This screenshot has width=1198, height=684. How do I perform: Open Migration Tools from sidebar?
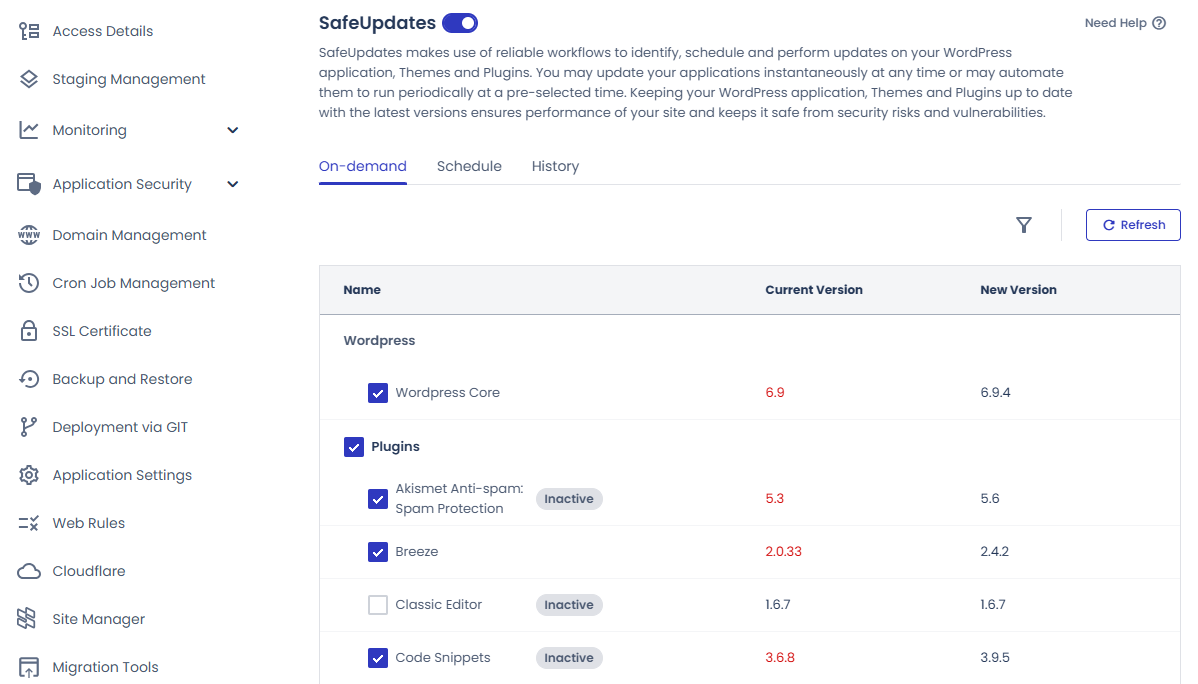[105, 667]
